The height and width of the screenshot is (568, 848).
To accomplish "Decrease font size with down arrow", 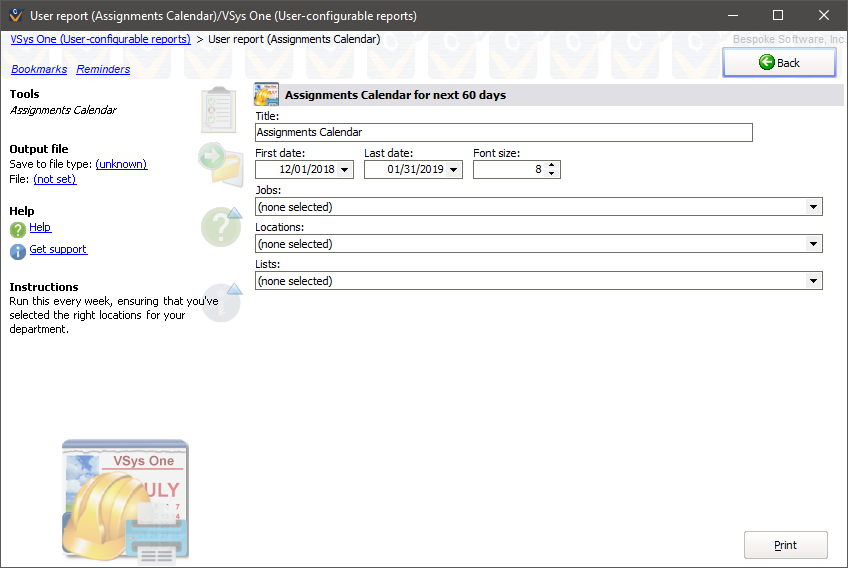I will [553, 174].
